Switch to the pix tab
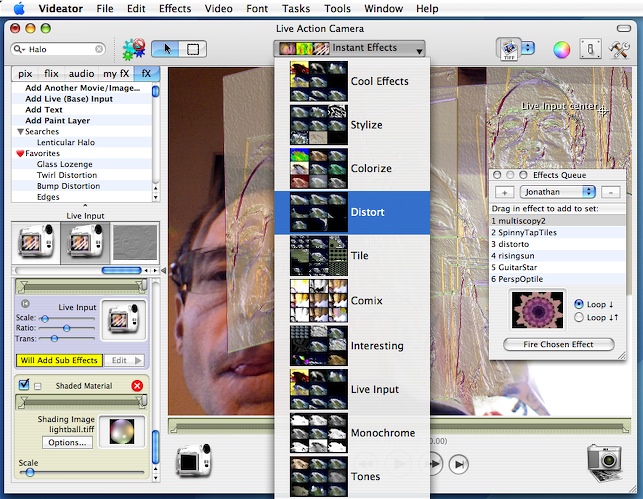 click(x=25, y=73)
